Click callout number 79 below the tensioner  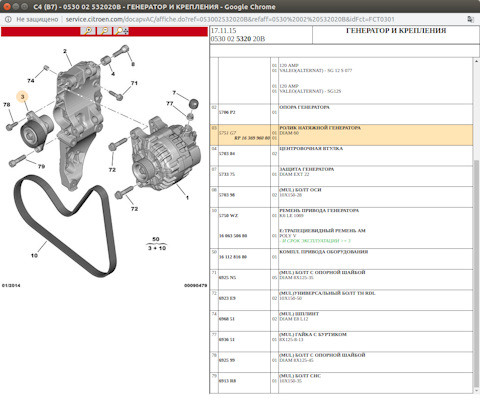41,166
